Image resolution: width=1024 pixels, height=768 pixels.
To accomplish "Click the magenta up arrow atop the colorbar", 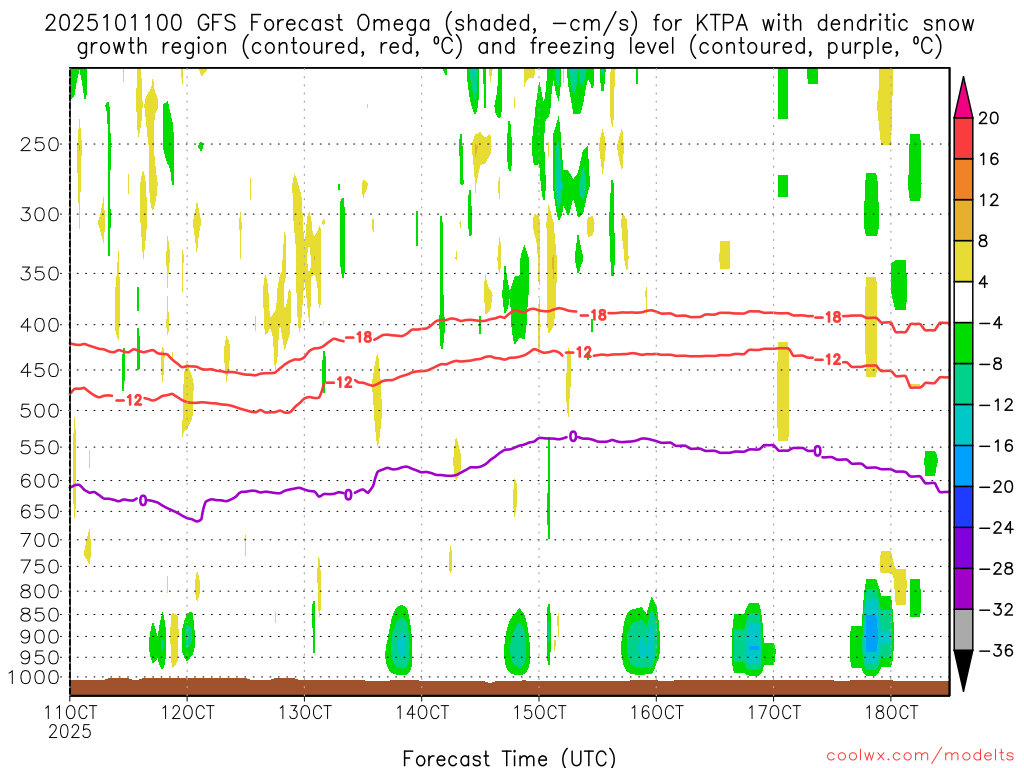I will 964,96.
